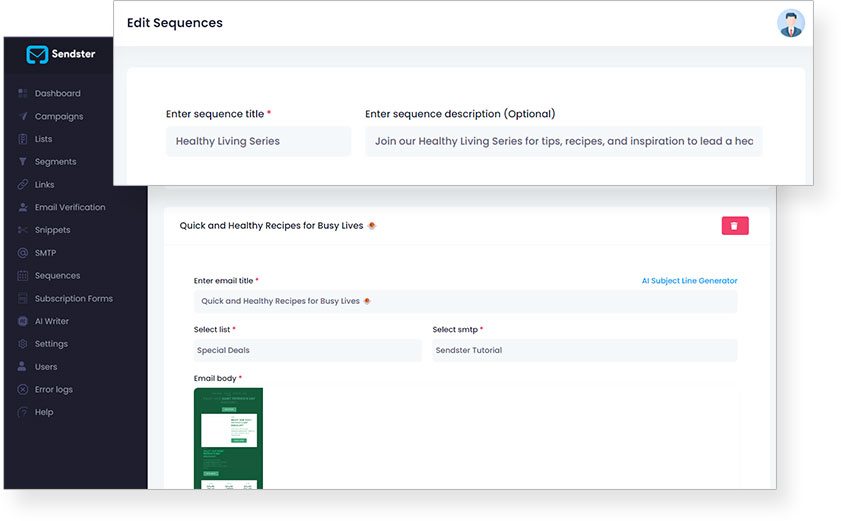Viewport: 841px width, 521px height.
Task: Click the Subscription Forms icon
Action: pyautogui.click(x=23, y=298)
